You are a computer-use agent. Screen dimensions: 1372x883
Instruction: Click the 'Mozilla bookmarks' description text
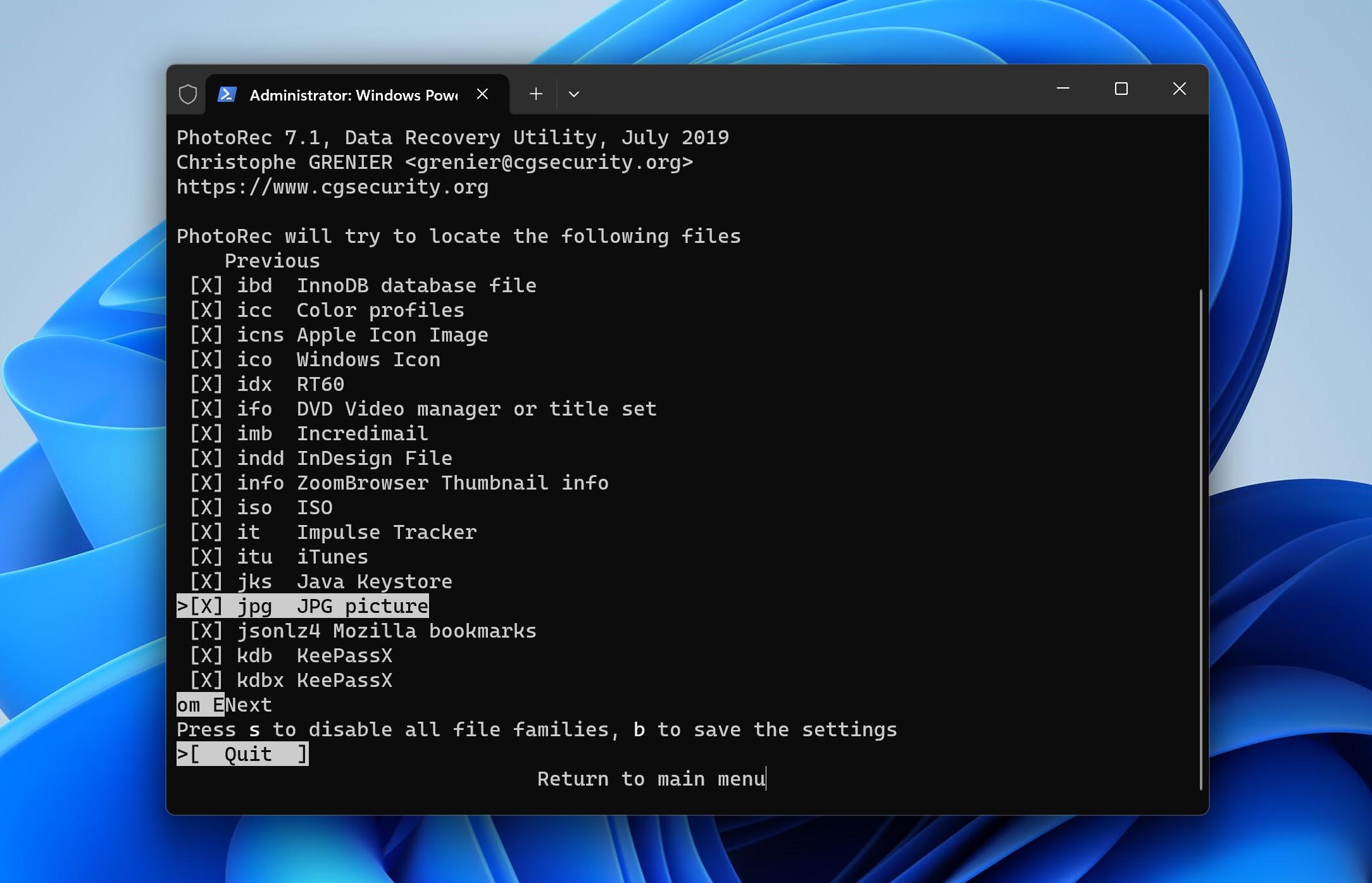click(435, 631)
